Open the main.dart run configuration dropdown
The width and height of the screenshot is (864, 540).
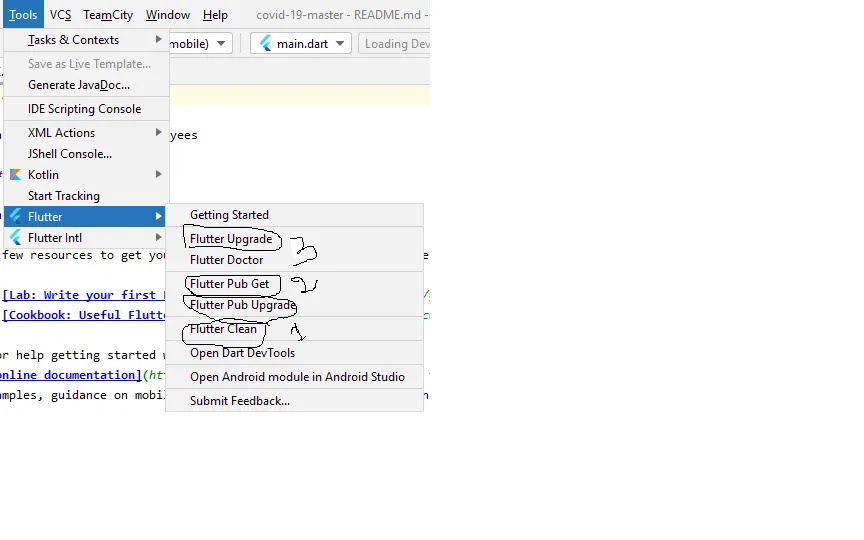coord(301,44)
